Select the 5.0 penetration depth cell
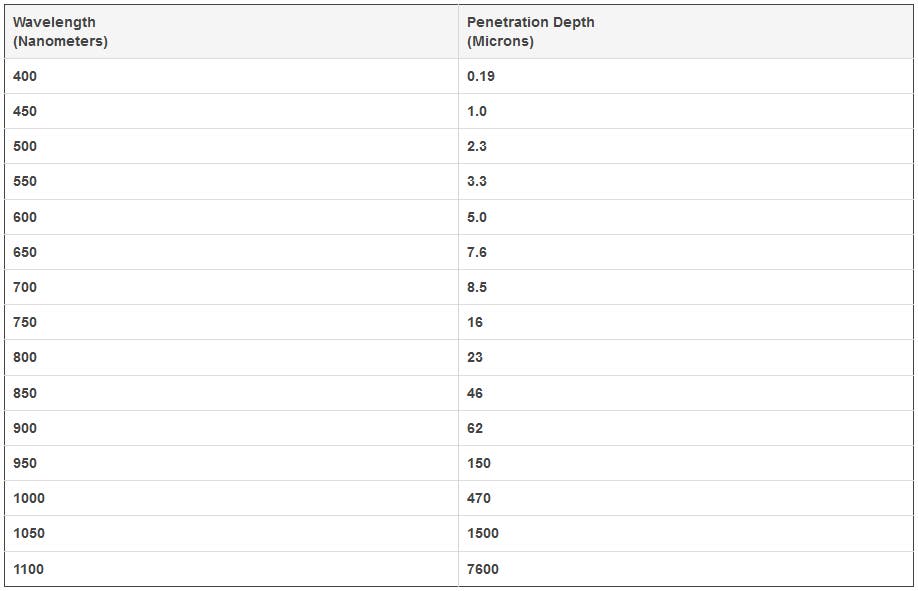Image resolution: width=918 pixels, height=591 pixels. [477, 217]
